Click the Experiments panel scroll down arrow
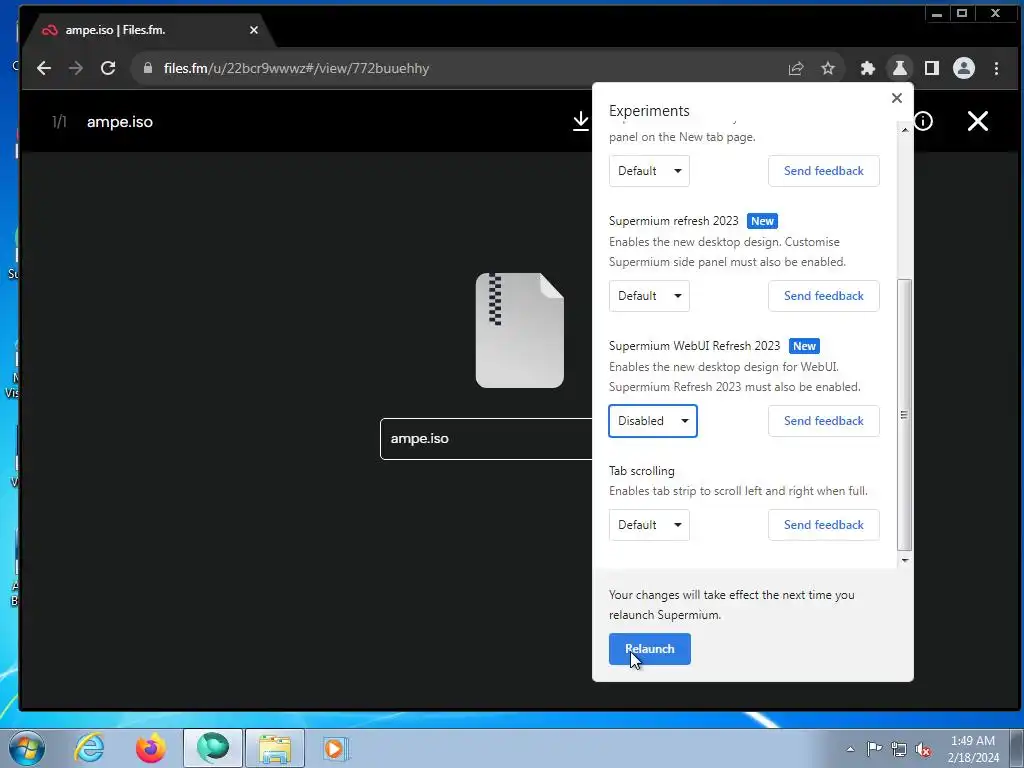Screen dimensions: 1024x768 tap(904, 560)
